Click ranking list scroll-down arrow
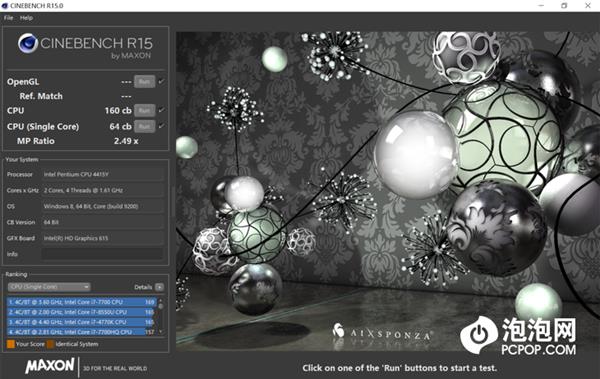Screen dimensions: 600x379 tap(161, 332)
